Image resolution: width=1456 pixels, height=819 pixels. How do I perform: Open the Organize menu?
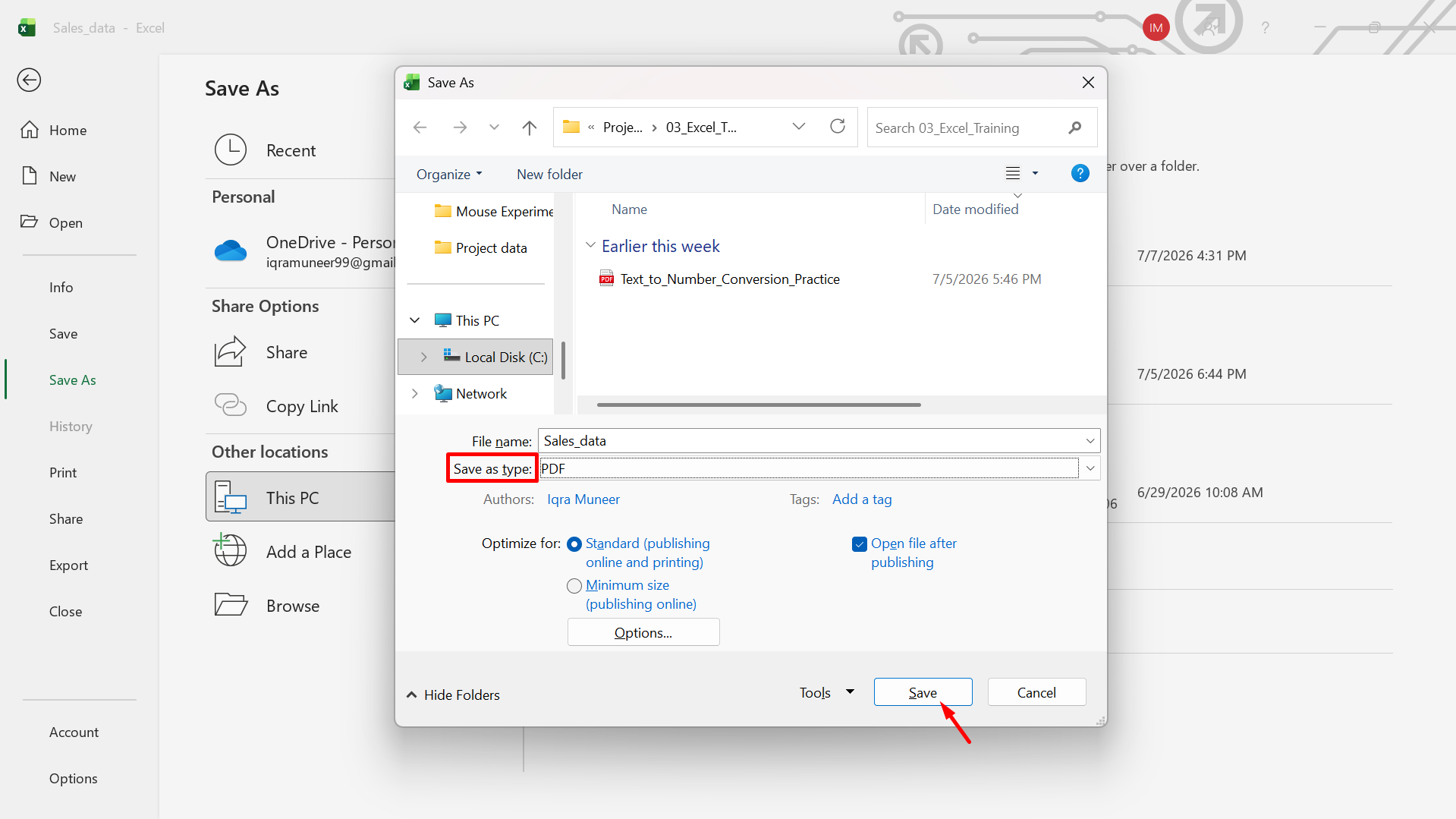(x=449, y=174)
